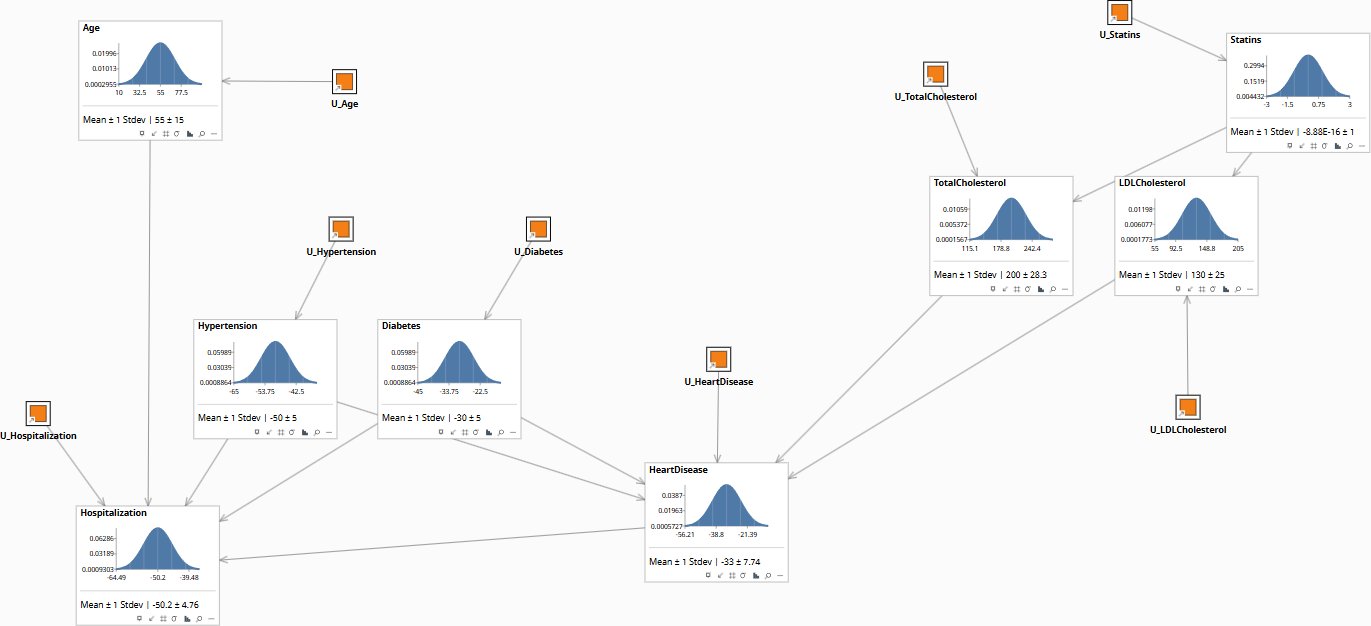Screen dimensions: 1371x626
Task: Click the grid hash icon on Hypertension node
Action: (280, 432)
